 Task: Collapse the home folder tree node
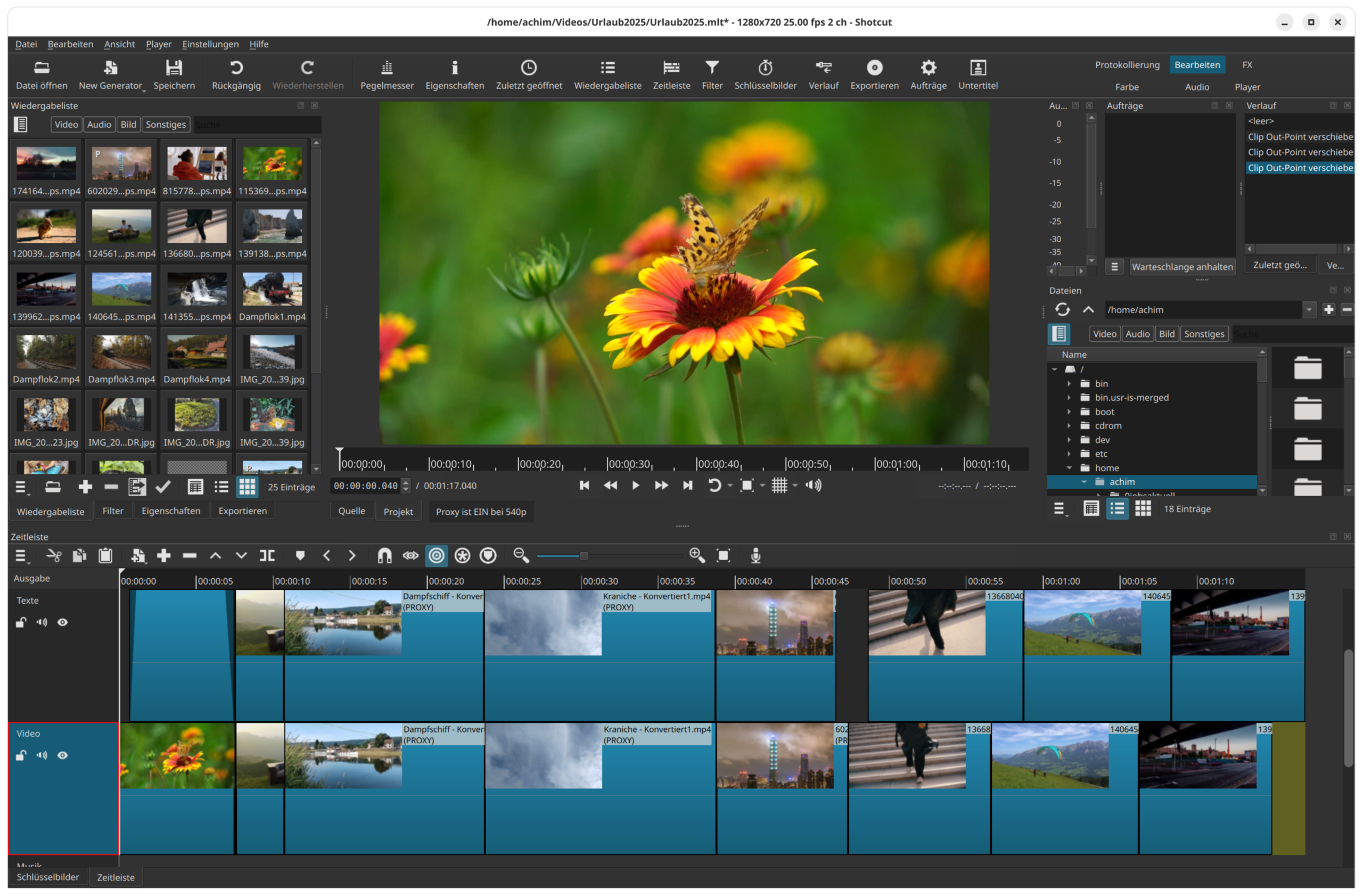tap(1069, 468)
